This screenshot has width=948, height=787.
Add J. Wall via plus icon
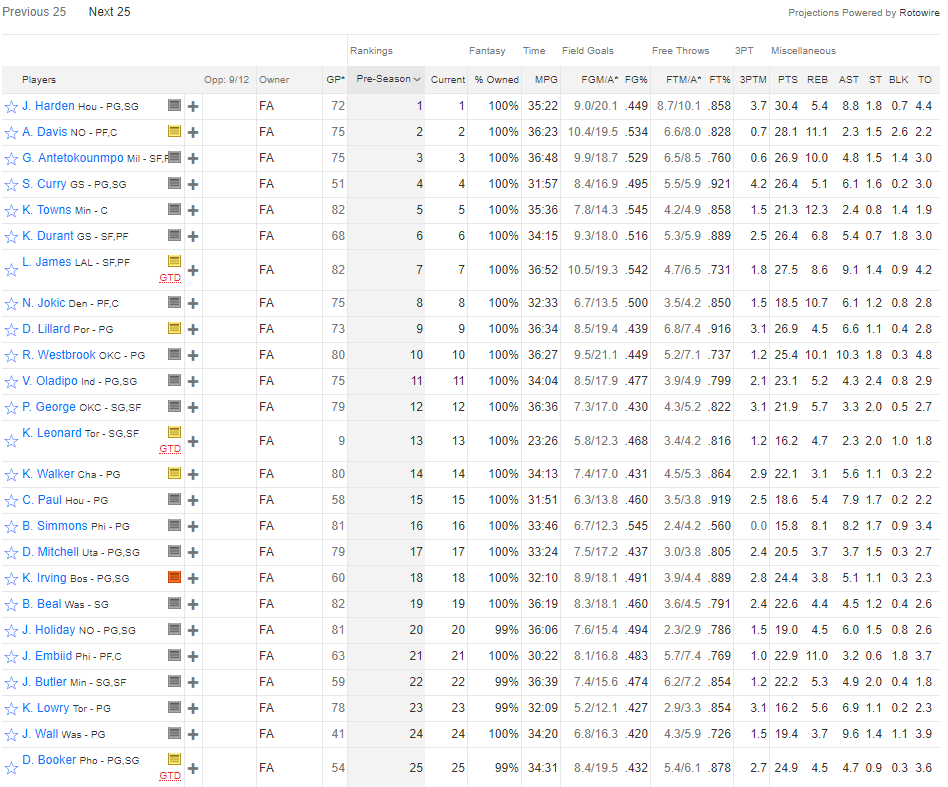[x=193, y=735]
